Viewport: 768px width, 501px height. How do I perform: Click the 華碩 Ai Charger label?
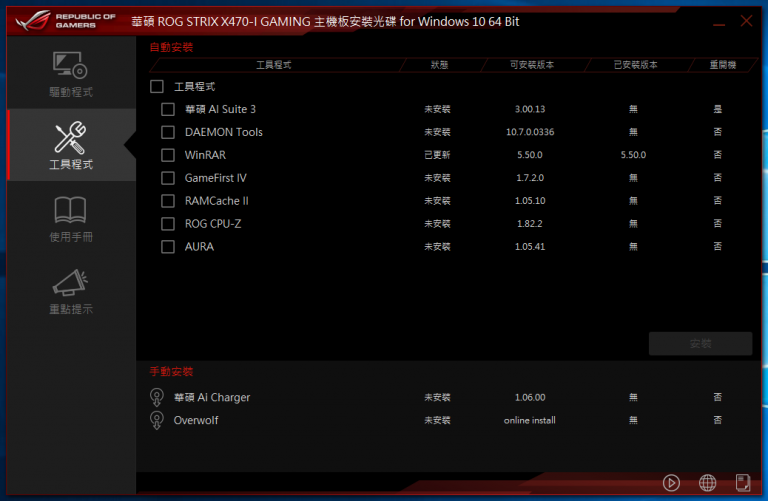coord(212,397)
